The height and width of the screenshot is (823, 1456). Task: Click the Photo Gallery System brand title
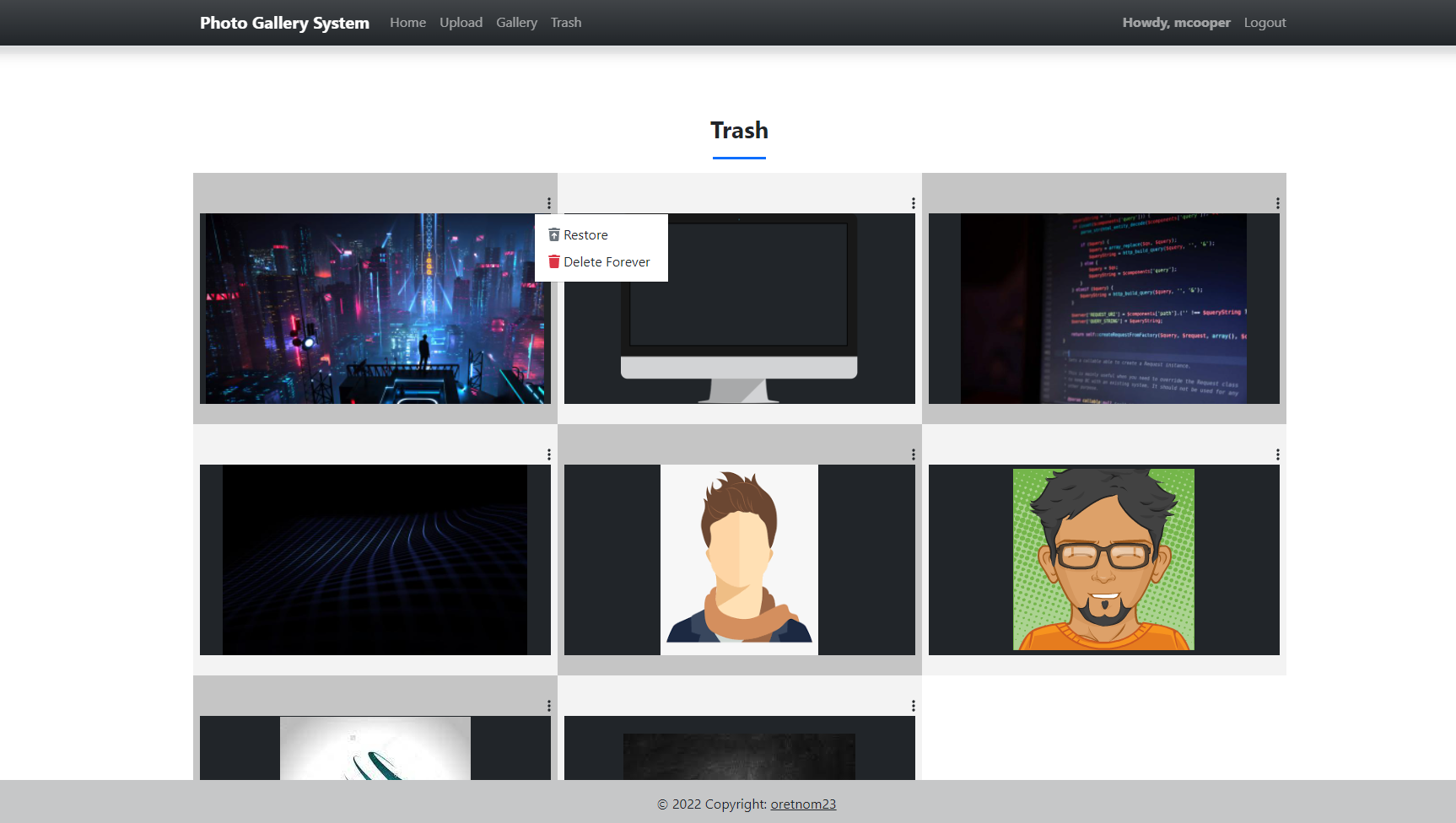coord(284,23)
